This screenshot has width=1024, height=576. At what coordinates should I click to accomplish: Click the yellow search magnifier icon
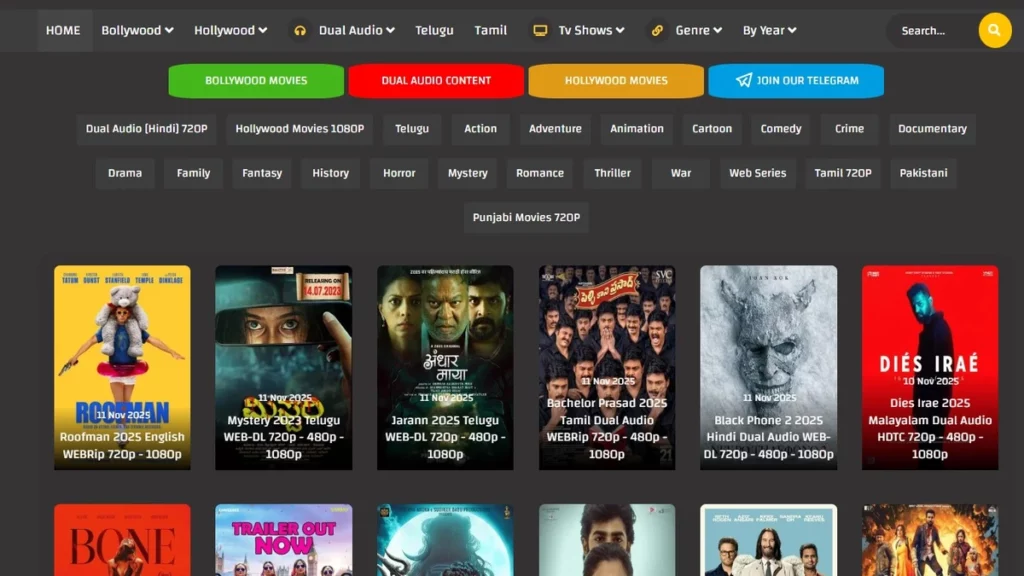(x=994, y=31)
